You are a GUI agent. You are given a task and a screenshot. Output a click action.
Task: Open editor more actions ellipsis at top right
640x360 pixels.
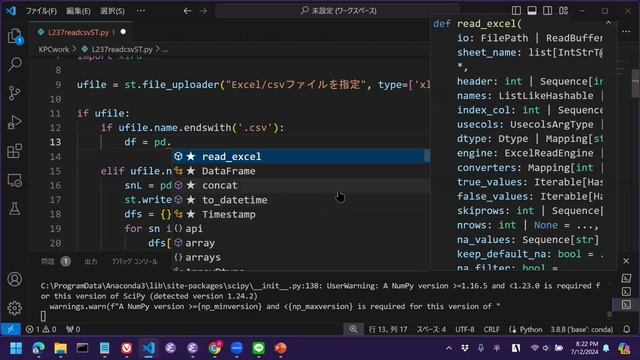626,31
